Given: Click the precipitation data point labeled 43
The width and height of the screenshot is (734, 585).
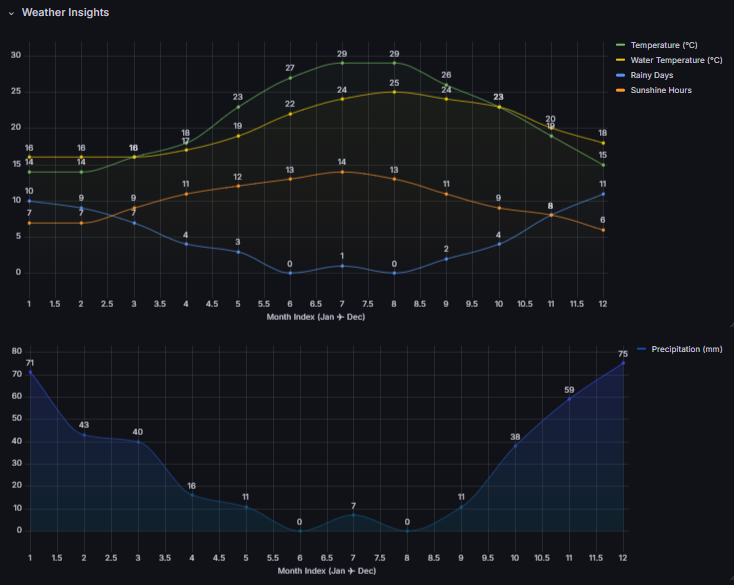Looking at the screenshot, I should (84, 435).
